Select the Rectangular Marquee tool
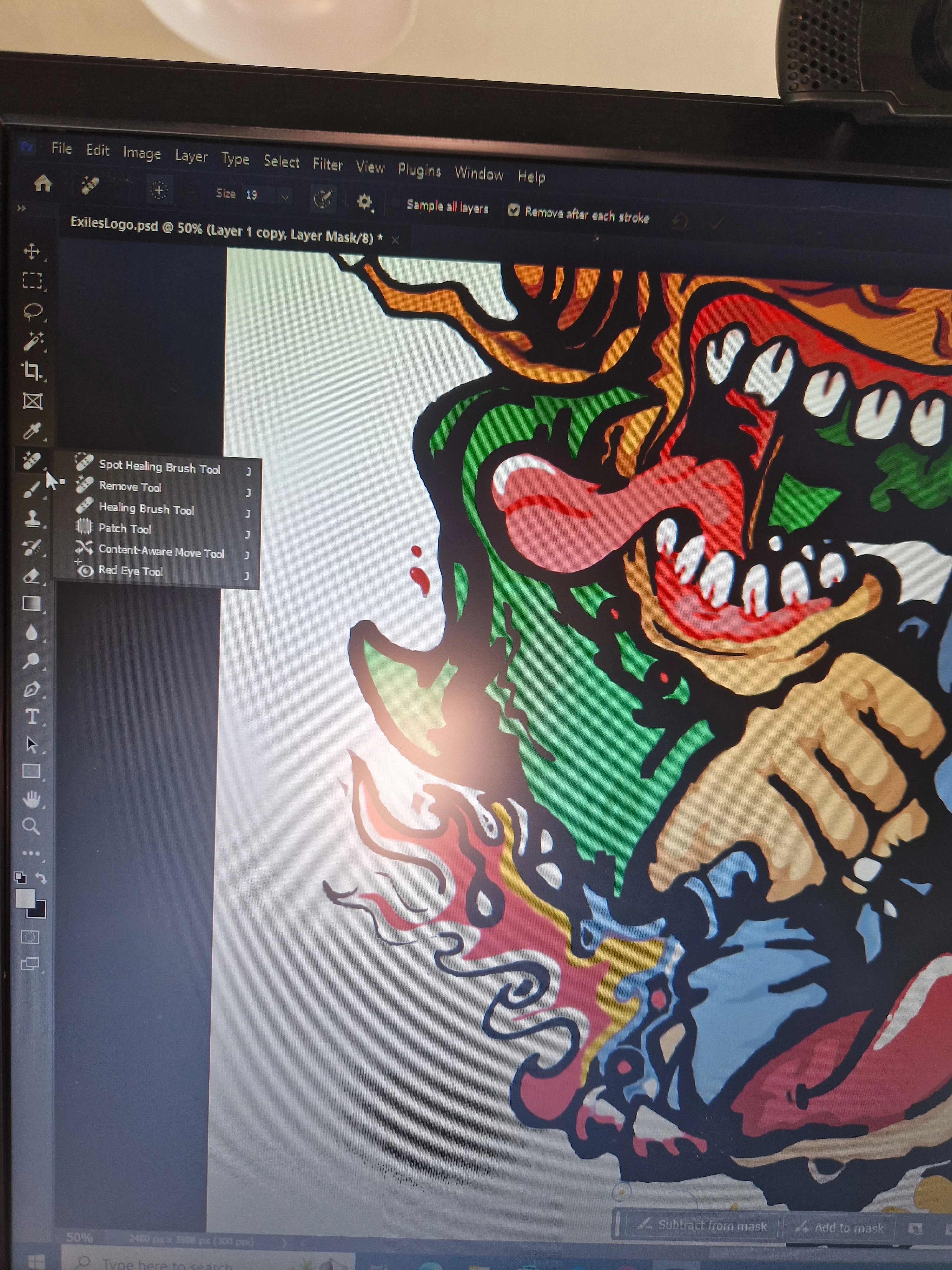952x1270 pixels. [x=32, y=281]
